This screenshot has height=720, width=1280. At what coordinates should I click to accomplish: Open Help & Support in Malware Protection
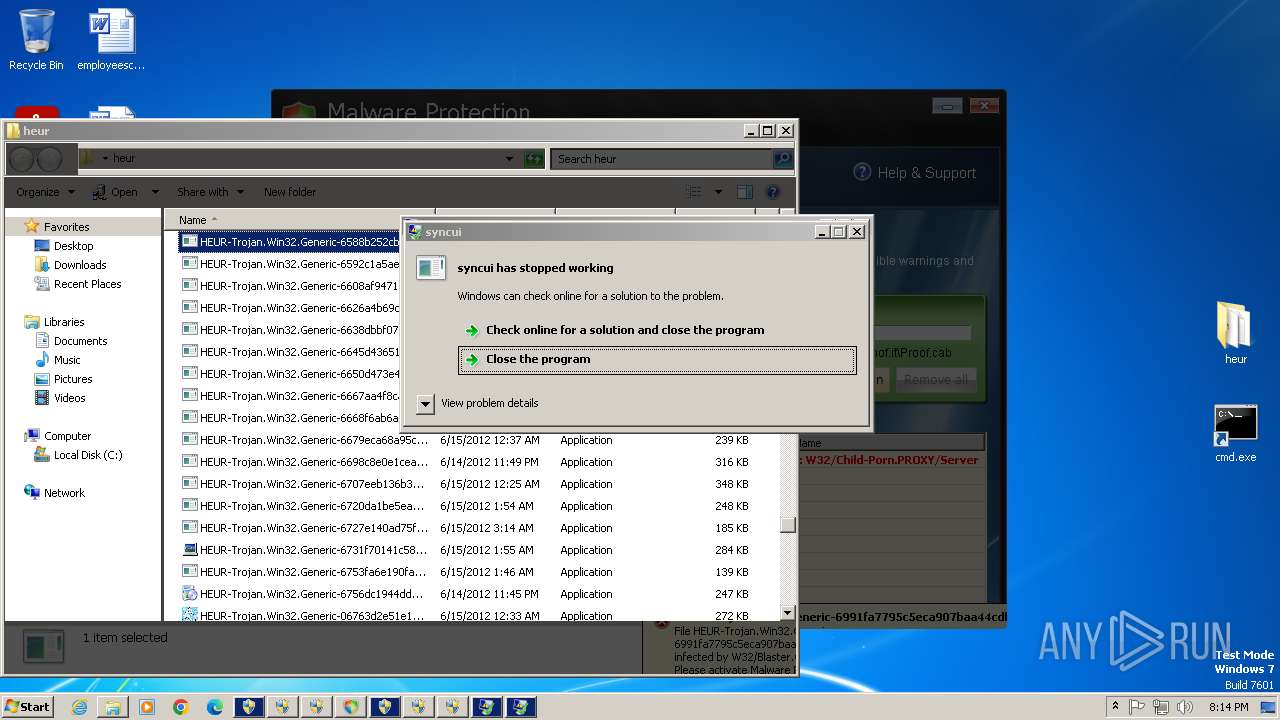tap(914, 173)
